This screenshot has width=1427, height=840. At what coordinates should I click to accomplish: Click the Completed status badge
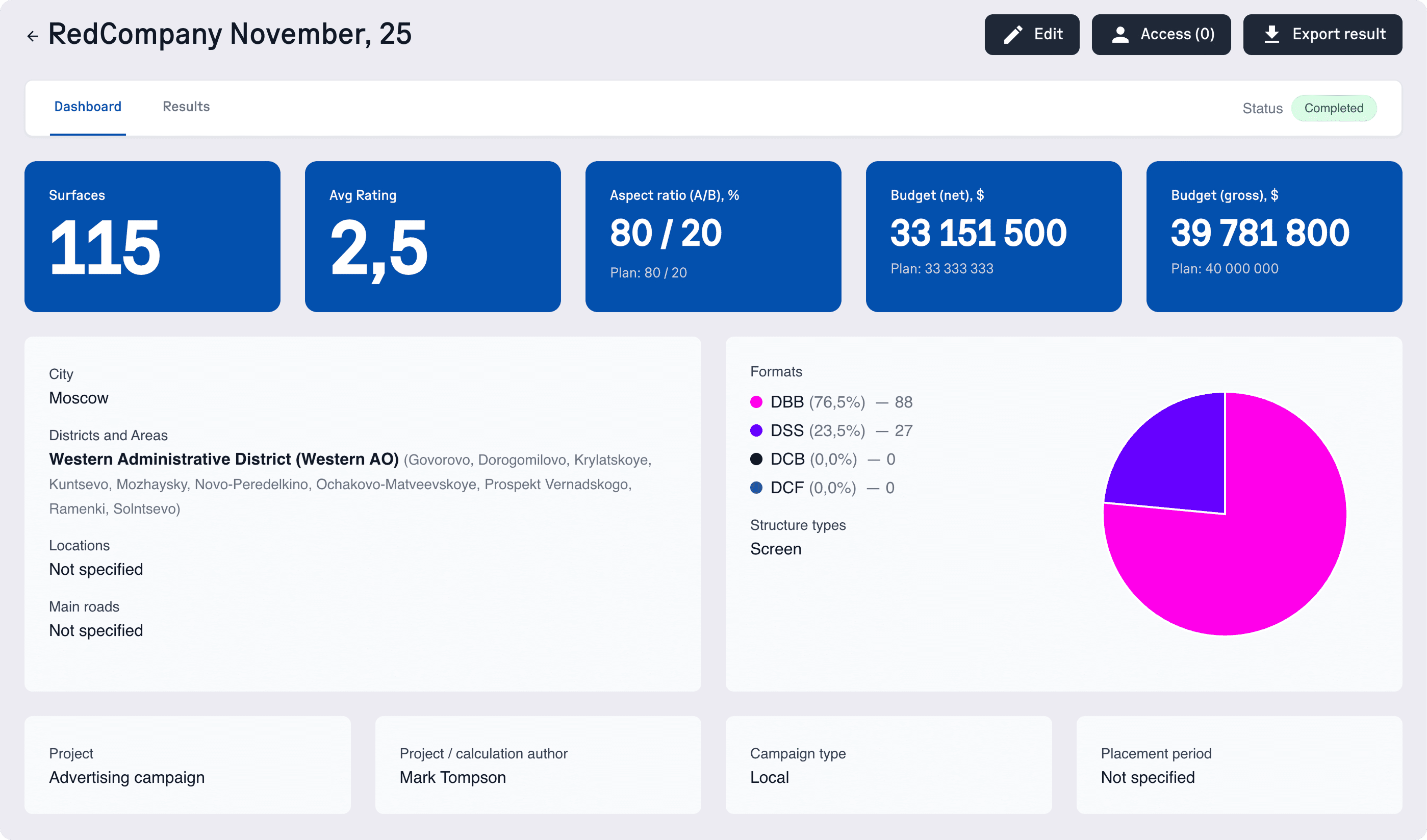pyautogui.click(x=1334, y=108)
